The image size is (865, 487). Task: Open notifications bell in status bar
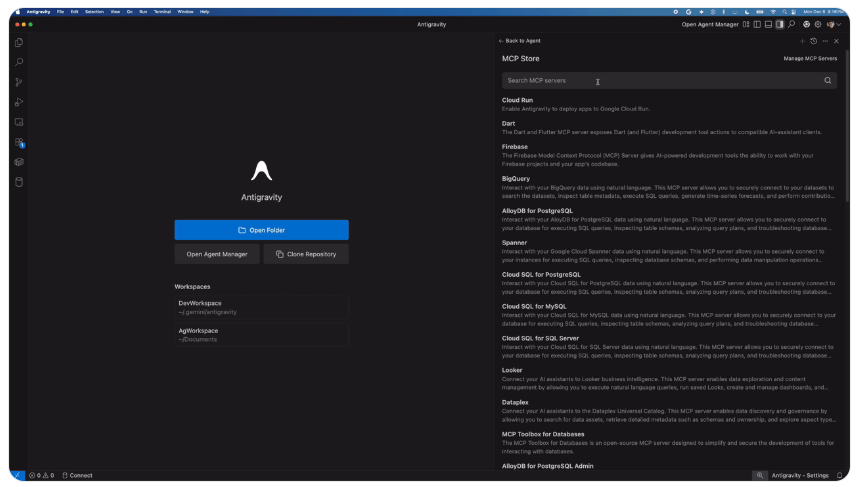pos(840,475)
